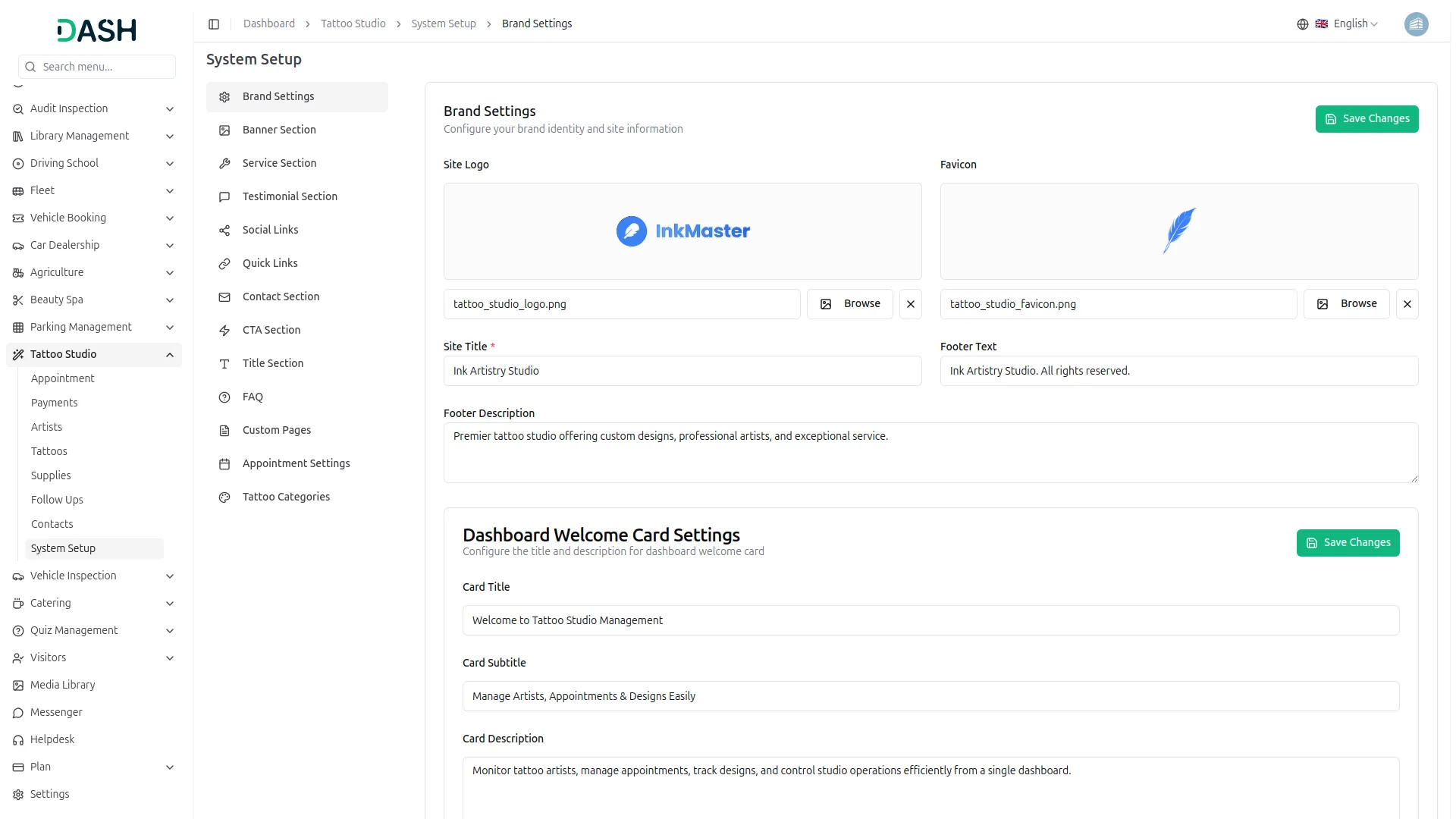The width and height of the screenshot is (1456, 819).
Task: Expand the Beauty Spa menu
Action: pos(170,300)
